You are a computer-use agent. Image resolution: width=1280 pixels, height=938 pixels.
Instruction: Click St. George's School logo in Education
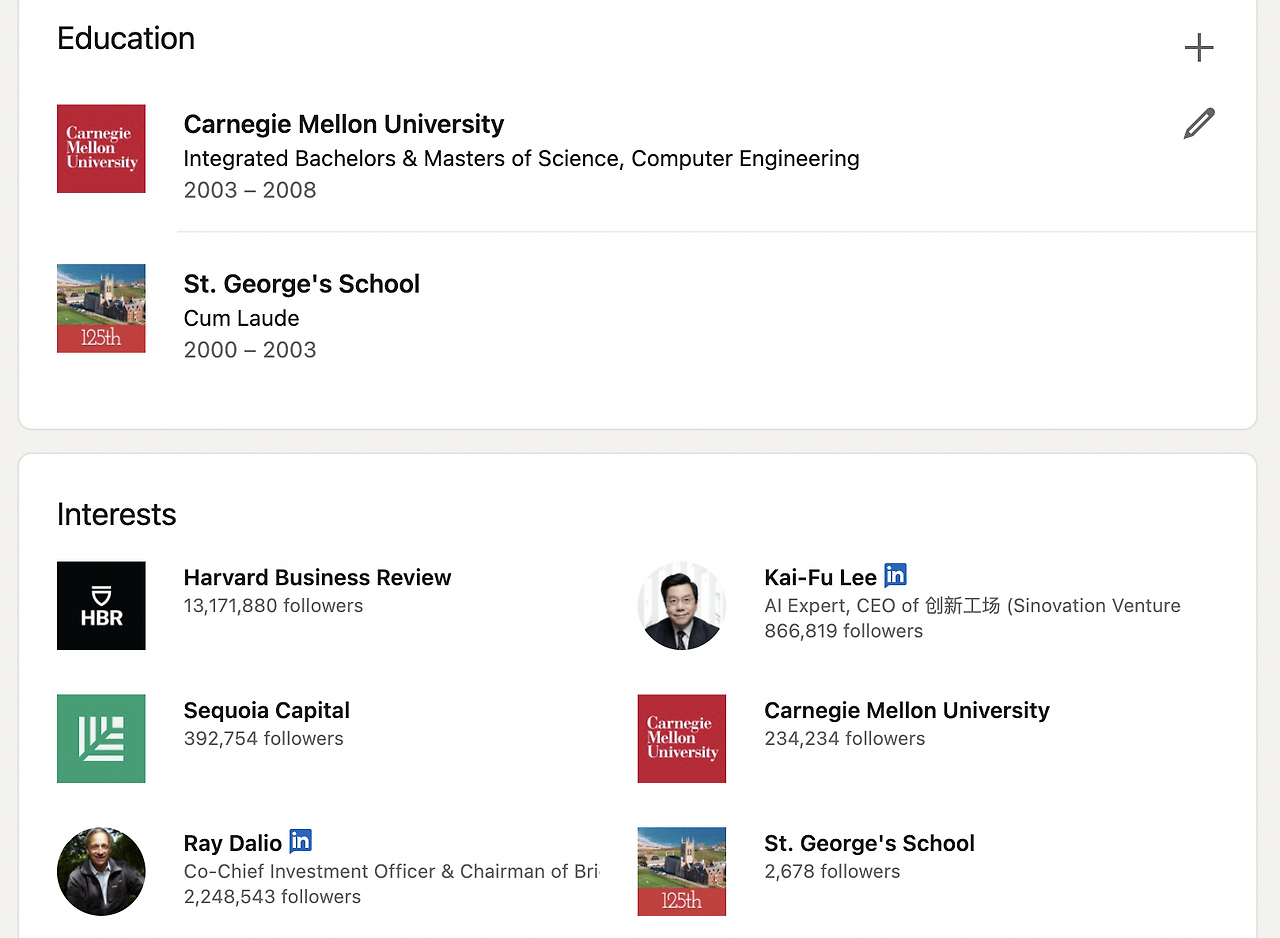click(101, 308)
